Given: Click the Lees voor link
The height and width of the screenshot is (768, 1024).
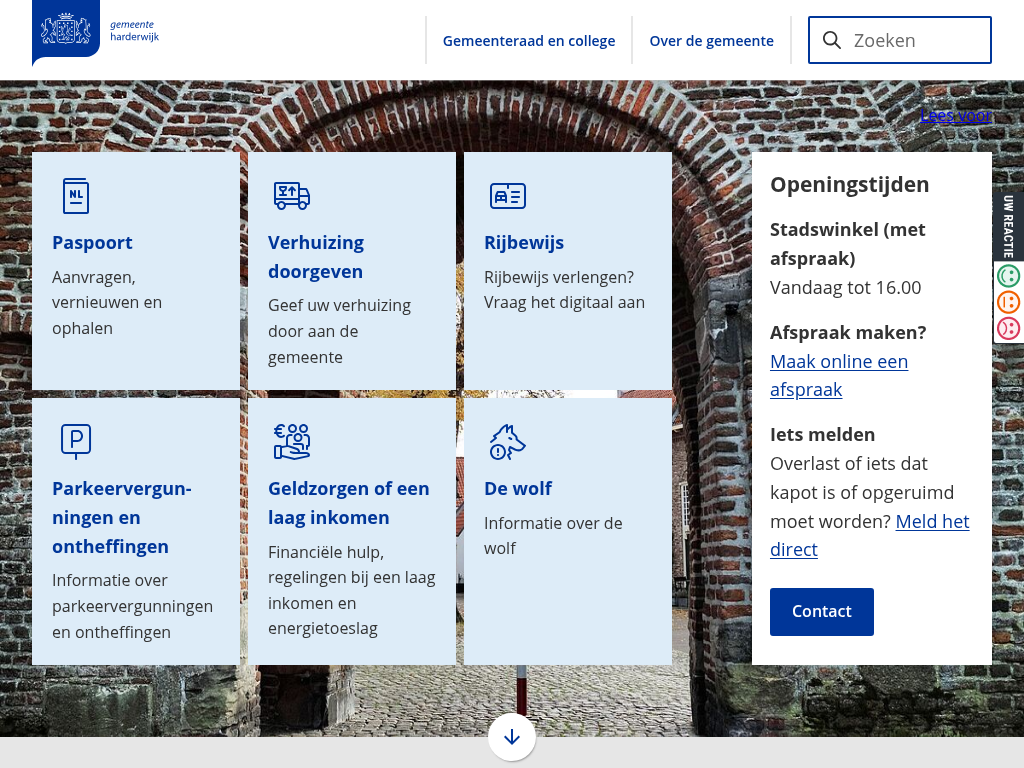Looking at the screenshot, I should click(955, 116).
